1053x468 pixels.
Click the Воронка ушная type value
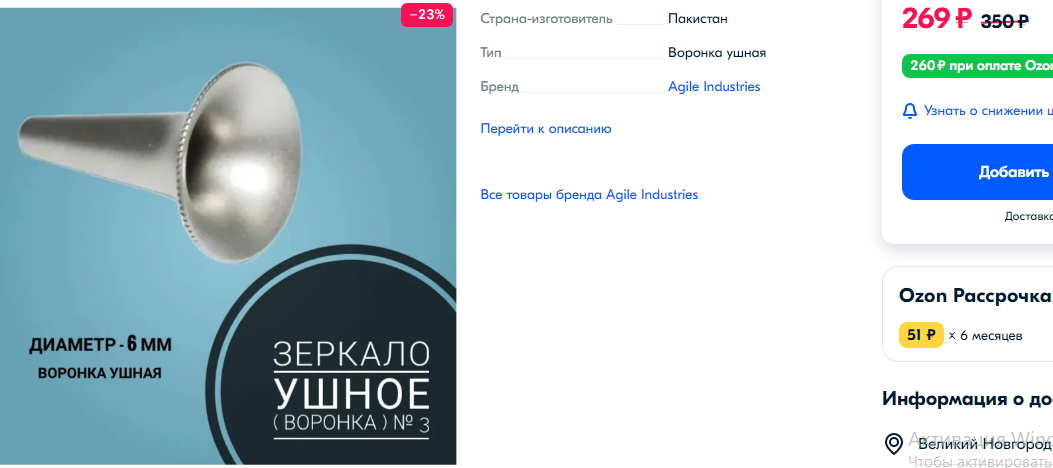coord(717,53)
